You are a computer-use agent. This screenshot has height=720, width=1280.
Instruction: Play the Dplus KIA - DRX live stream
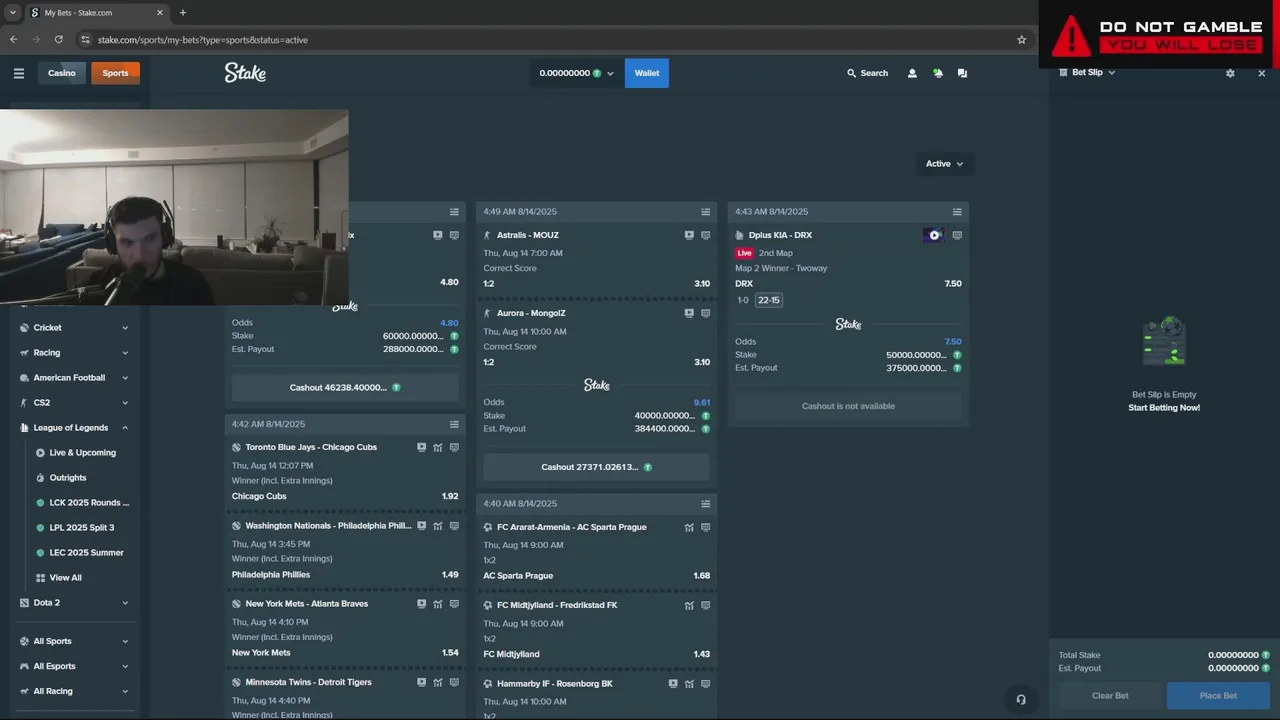coord(934,235)
